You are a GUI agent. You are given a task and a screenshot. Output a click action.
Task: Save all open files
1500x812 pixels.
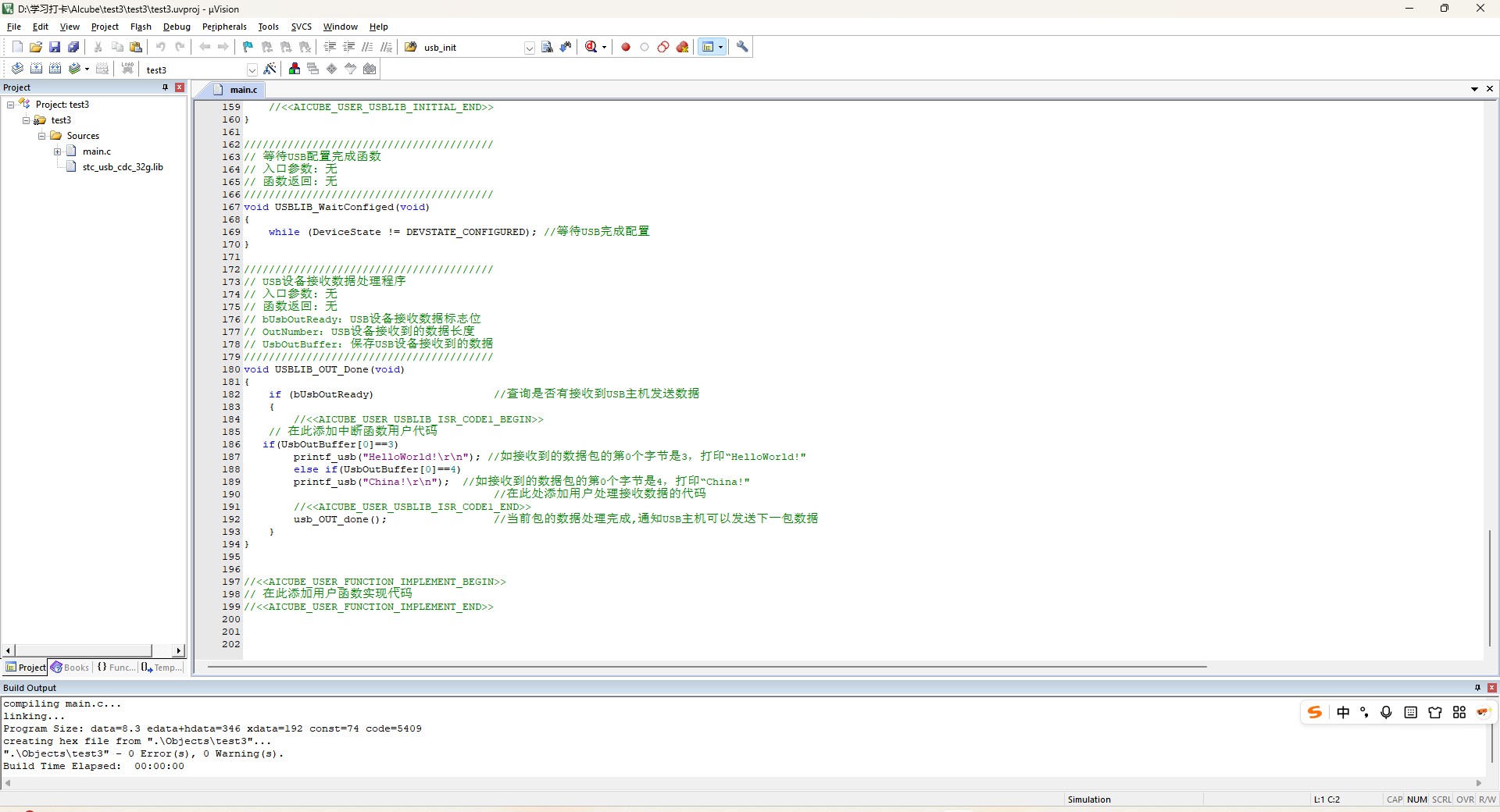pos(73,47)
